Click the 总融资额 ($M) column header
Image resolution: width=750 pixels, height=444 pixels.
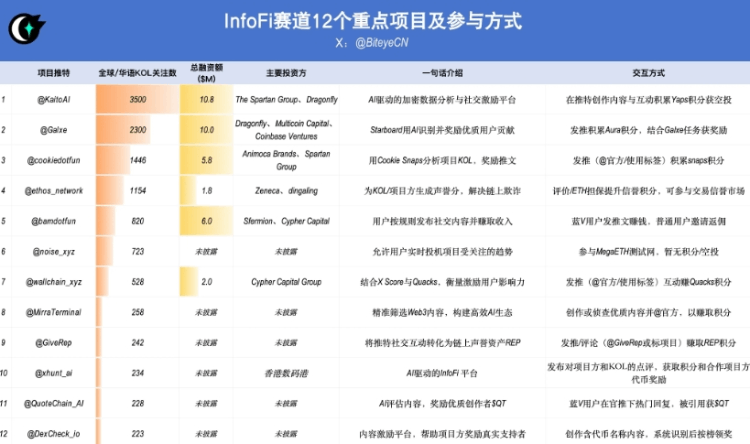pyautogui.click(x=207, y=73)
